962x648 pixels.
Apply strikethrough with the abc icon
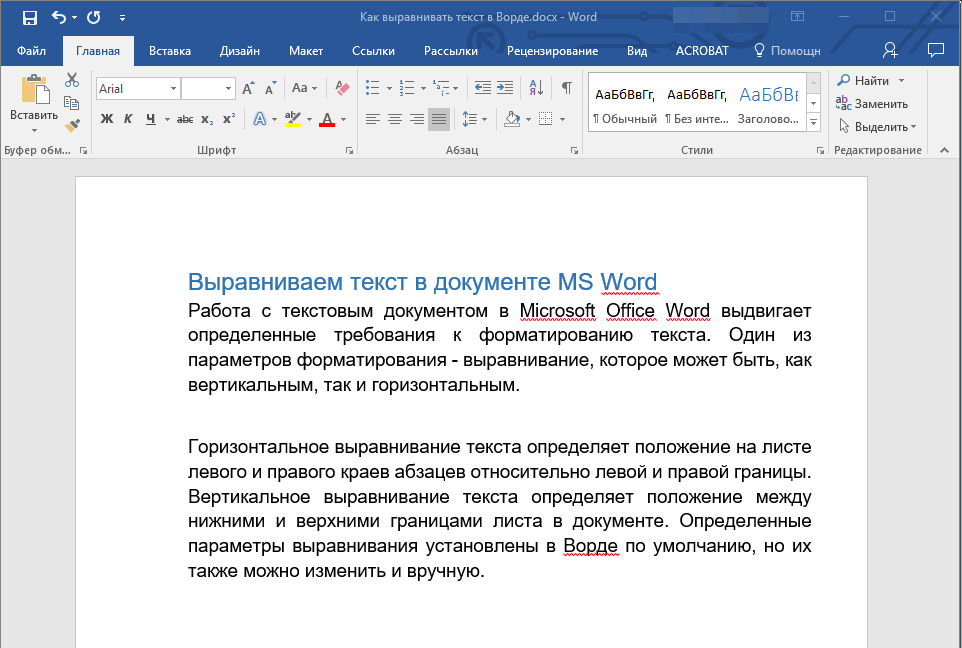point(185,119)
